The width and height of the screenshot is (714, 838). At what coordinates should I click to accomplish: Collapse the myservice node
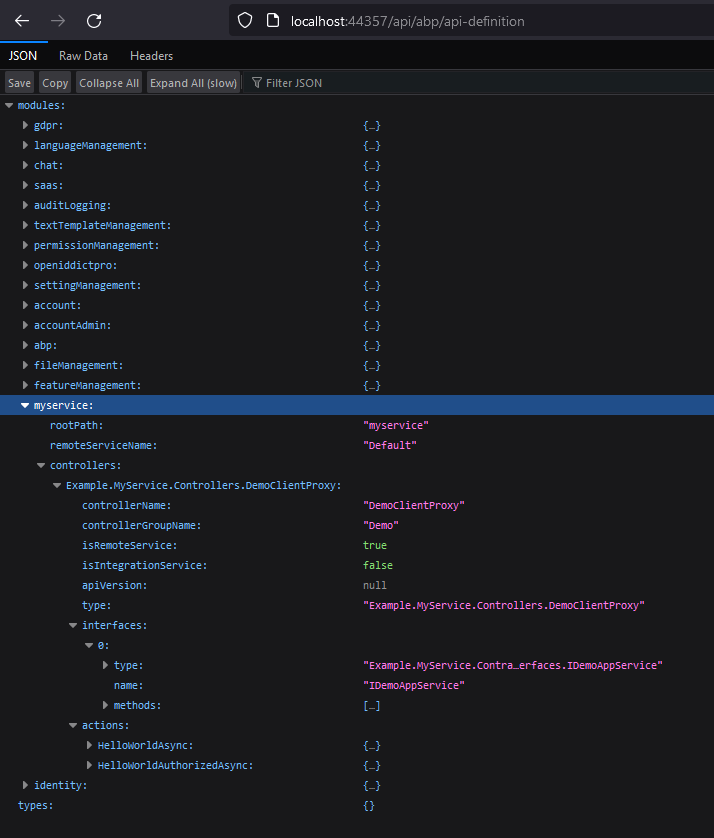coord(26,406)
